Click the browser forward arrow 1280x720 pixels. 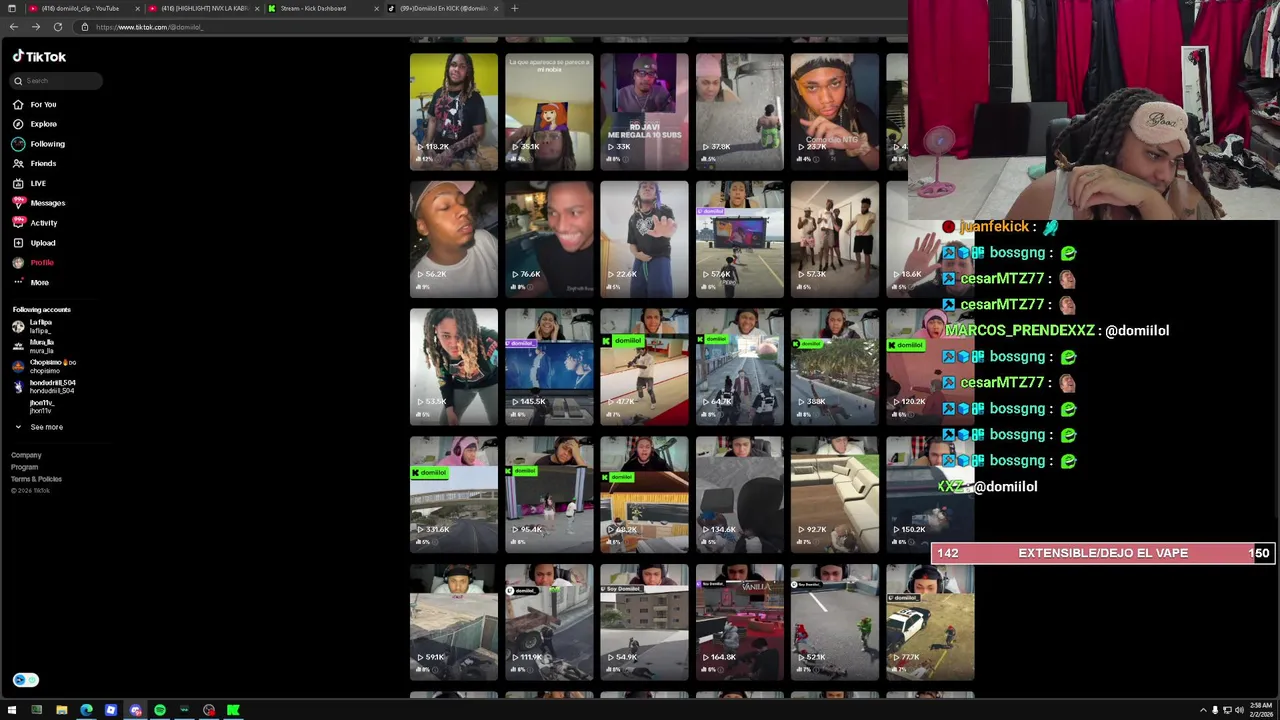(35, 27)
